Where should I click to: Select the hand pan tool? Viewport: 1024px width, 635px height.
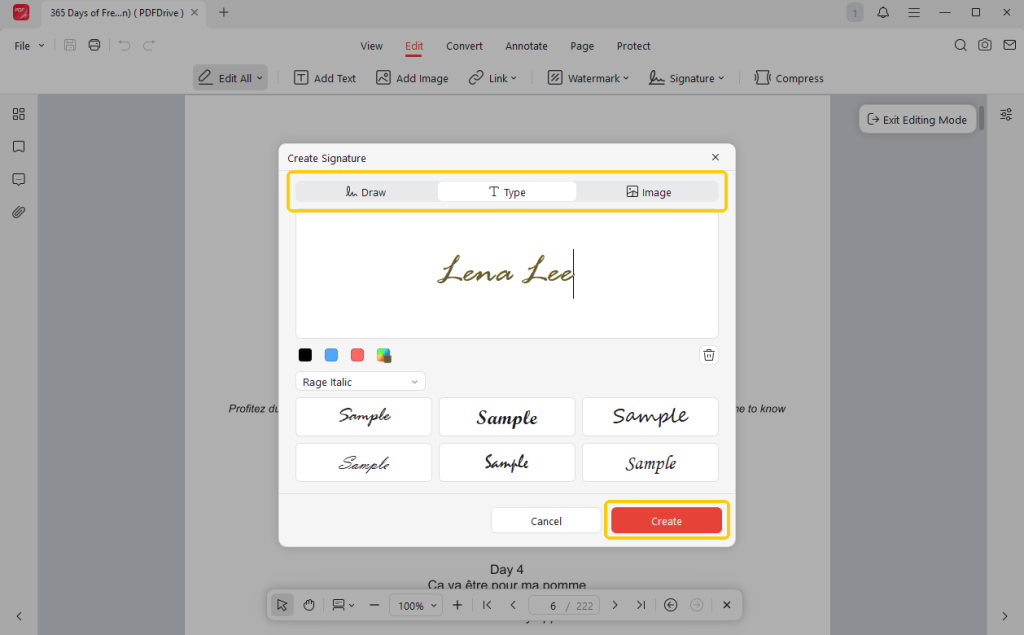pyautogui.click(x=309, y=605)
